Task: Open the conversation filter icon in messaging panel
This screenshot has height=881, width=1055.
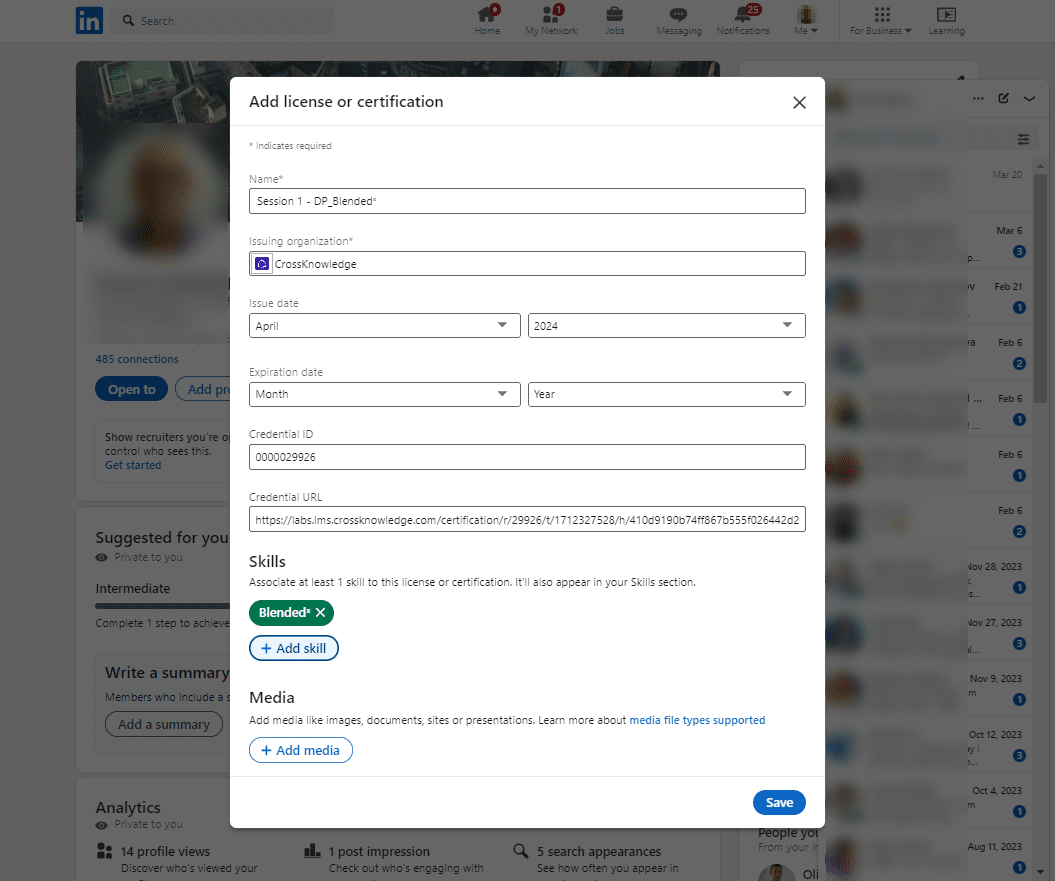Action: (x=1023, y=139)
